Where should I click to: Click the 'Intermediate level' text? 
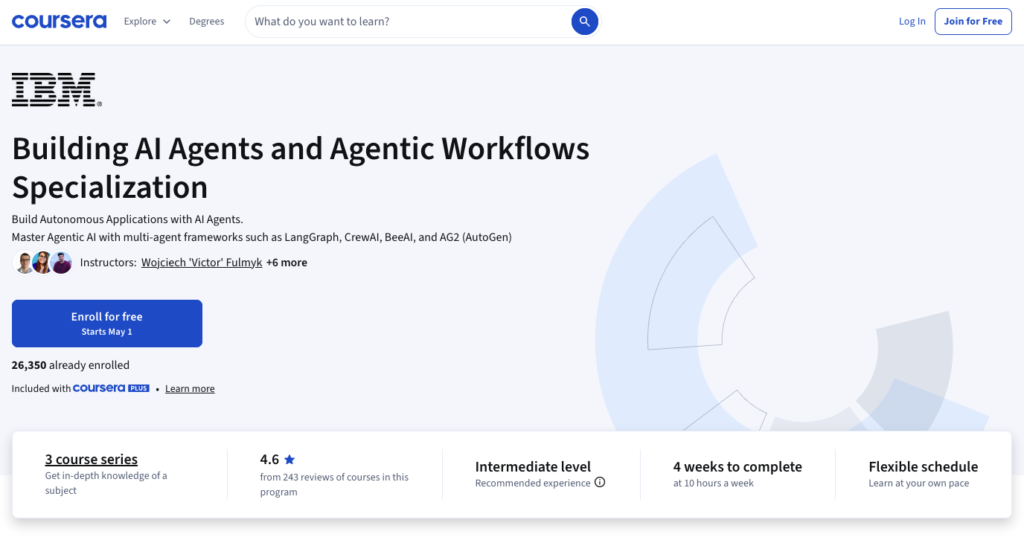tap(533, 466)
